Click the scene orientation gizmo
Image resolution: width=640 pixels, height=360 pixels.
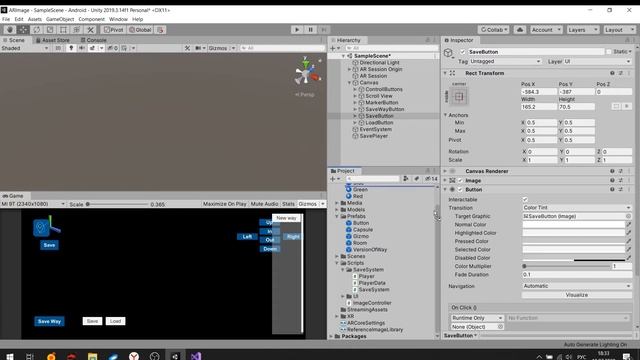tap(306, 73)
